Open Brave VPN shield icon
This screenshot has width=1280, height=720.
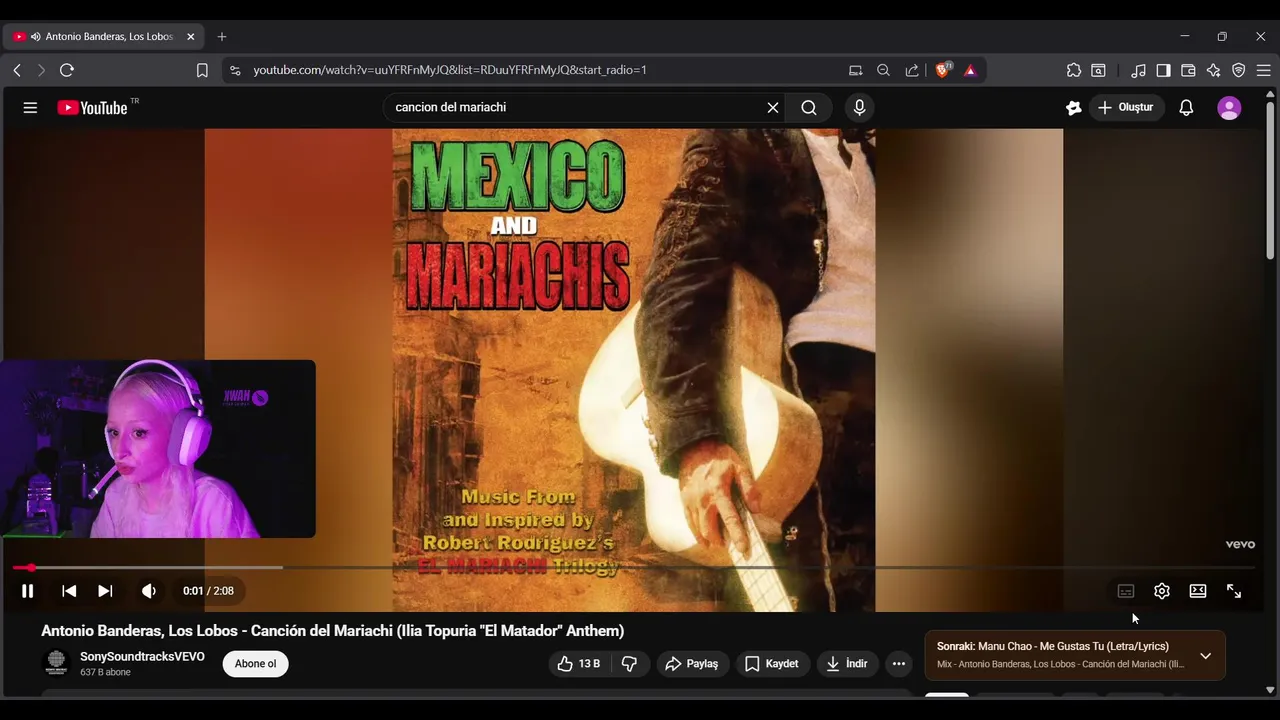(1238, 70)
